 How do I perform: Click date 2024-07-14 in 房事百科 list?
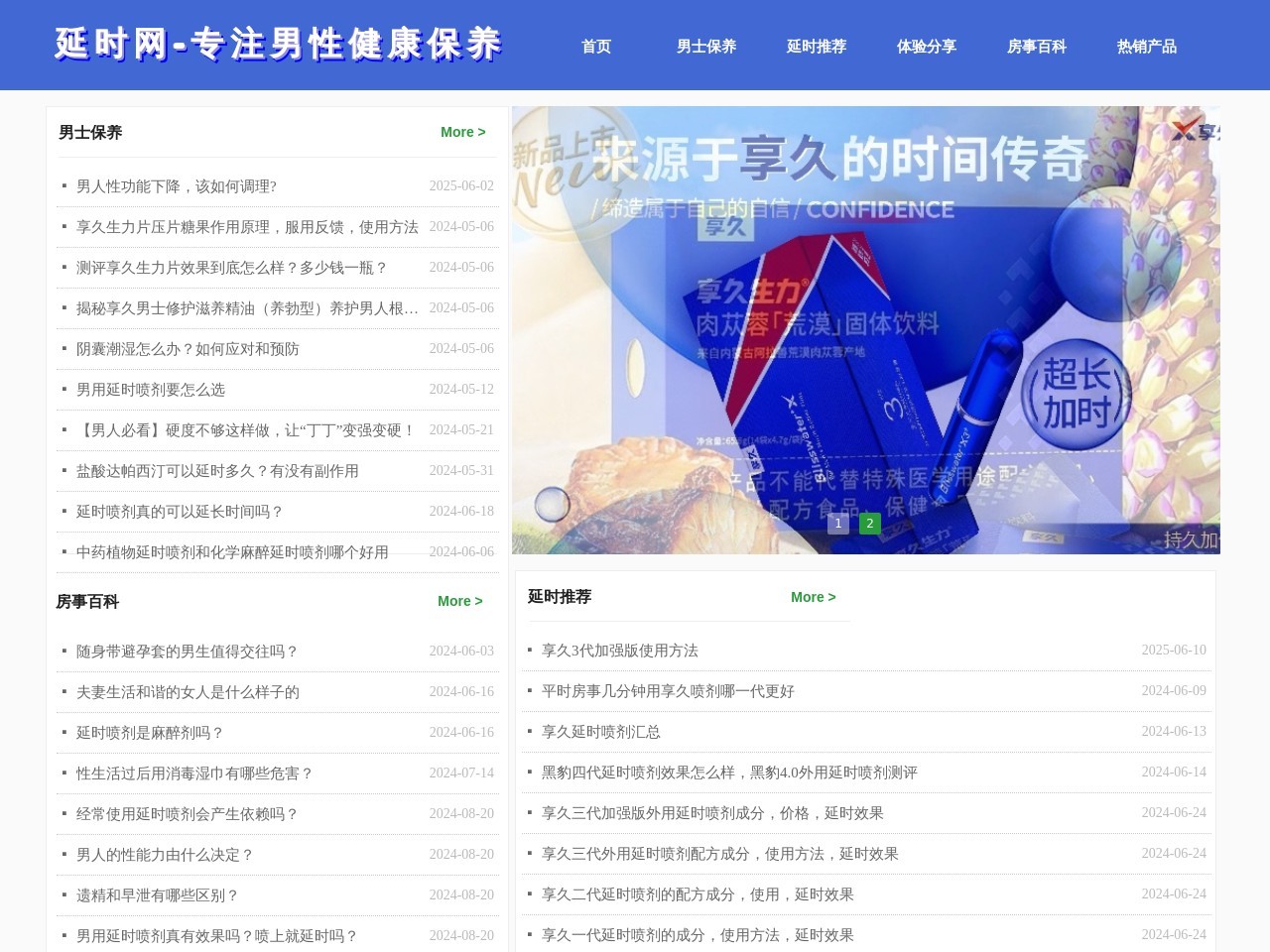pyautogui.click(x=461, y=773)
